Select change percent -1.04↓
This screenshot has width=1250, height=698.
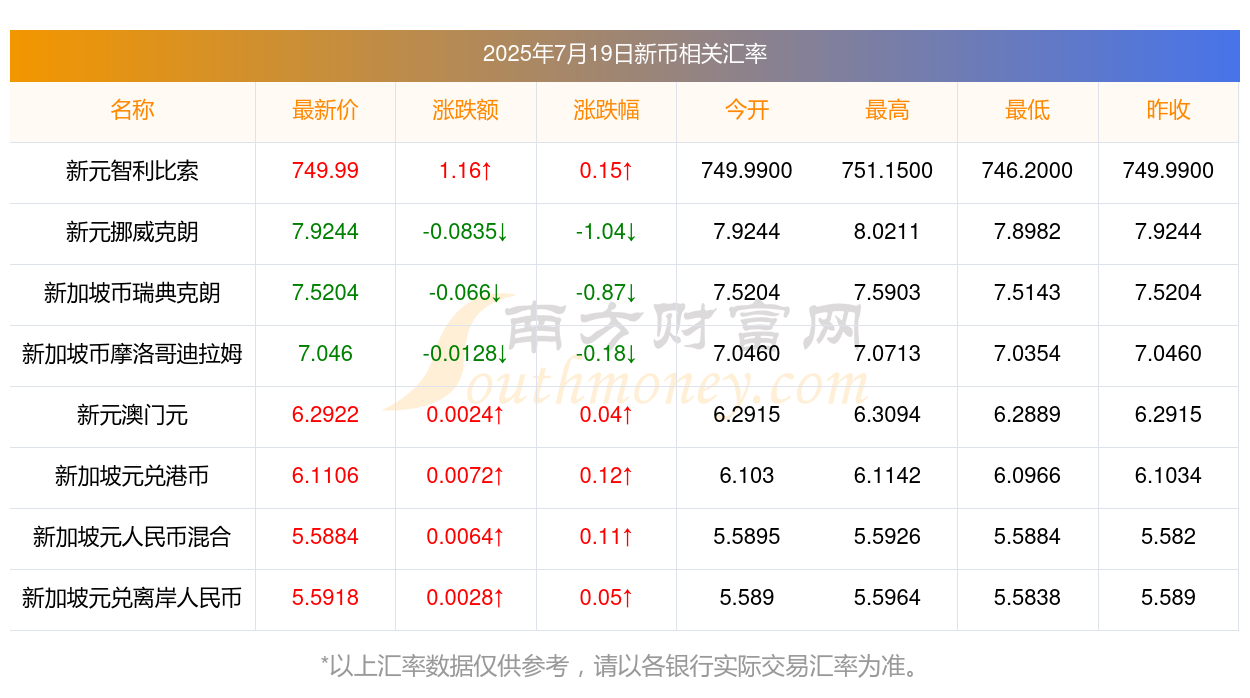tap(606, 232)
